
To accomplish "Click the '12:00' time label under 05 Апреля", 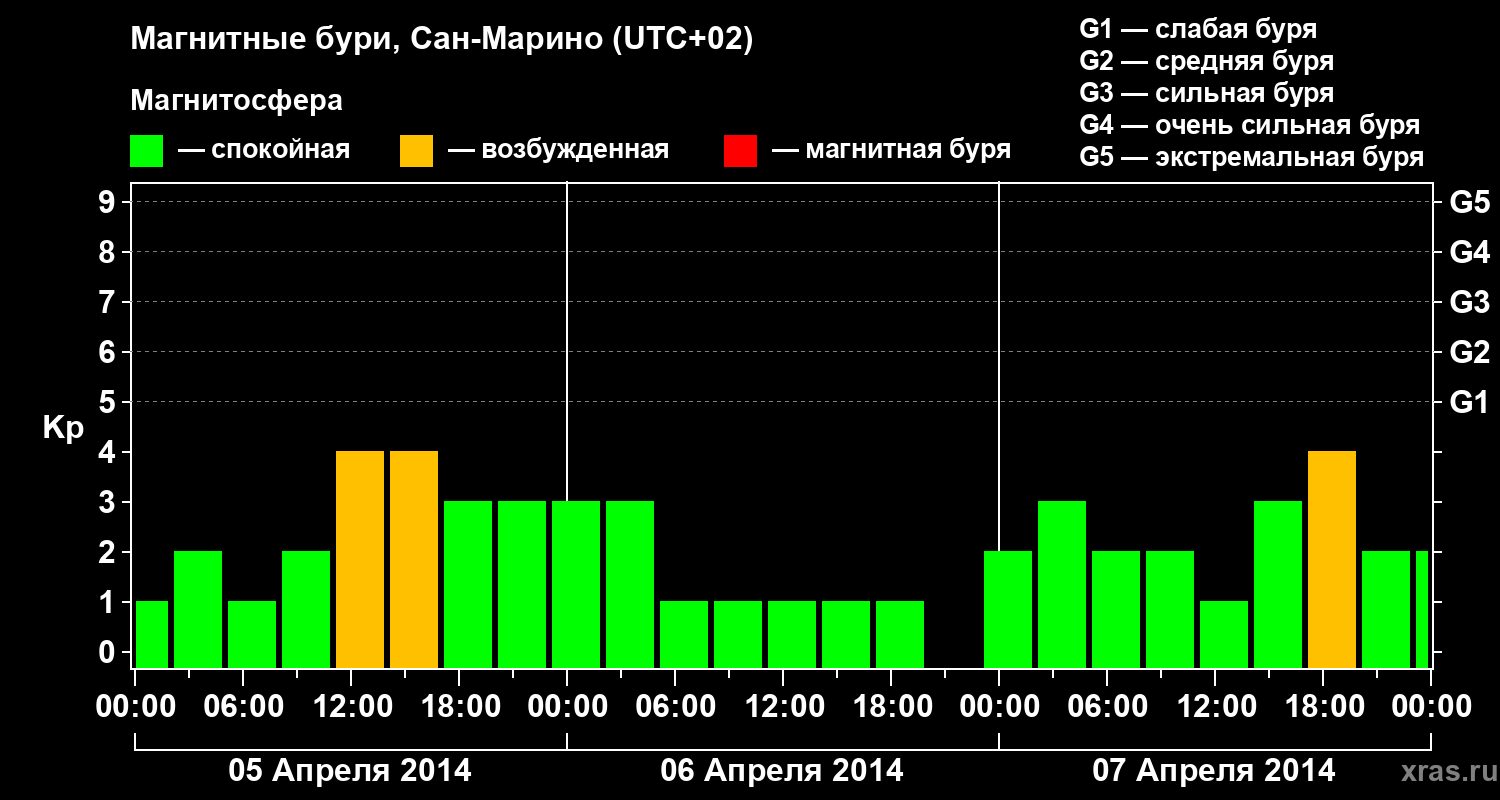I will tap(352, 707).
